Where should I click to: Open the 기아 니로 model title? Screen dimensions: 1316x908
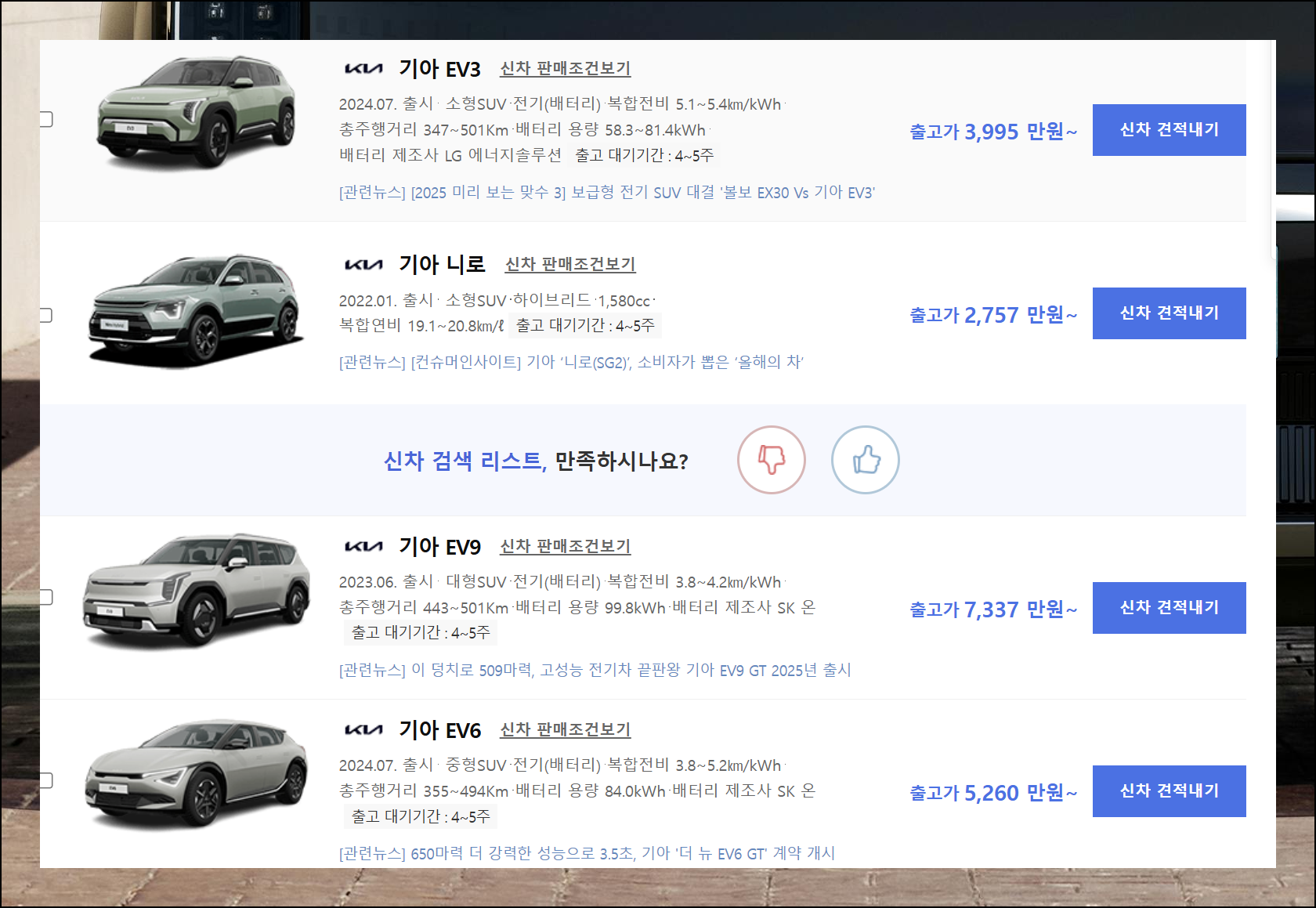coord(442,265)
